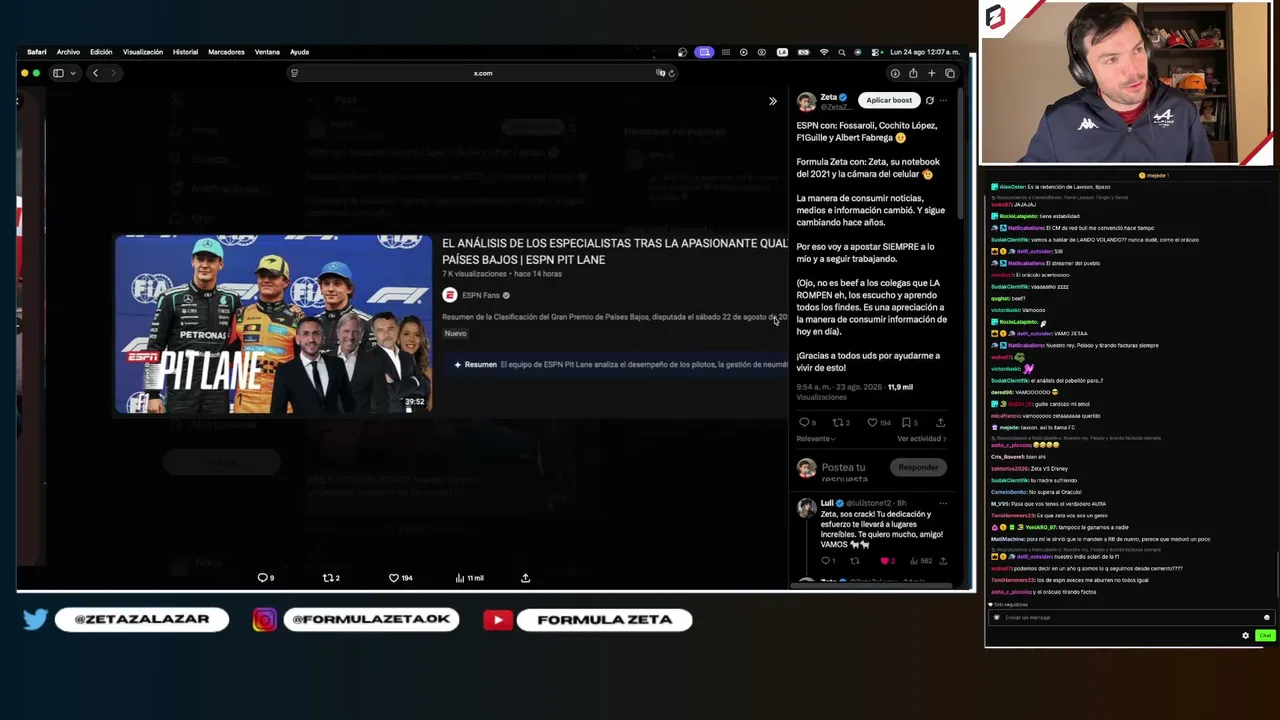Open Spotlight search in macOS menu bar

pos(841,52)
